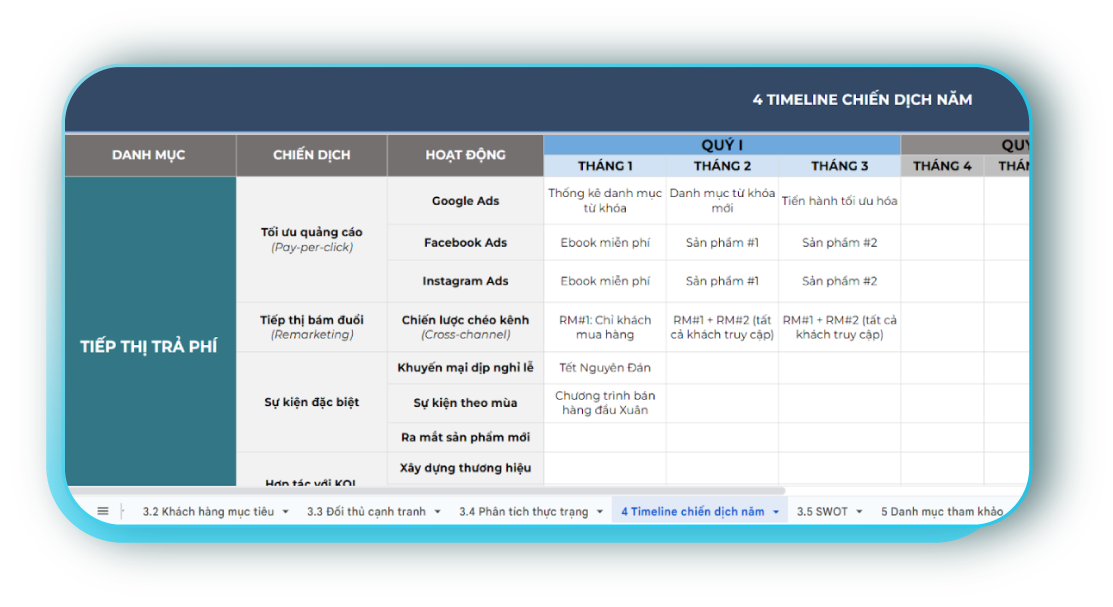Click the Tiến hành tối ưu hóa cell

click(839, 201)
